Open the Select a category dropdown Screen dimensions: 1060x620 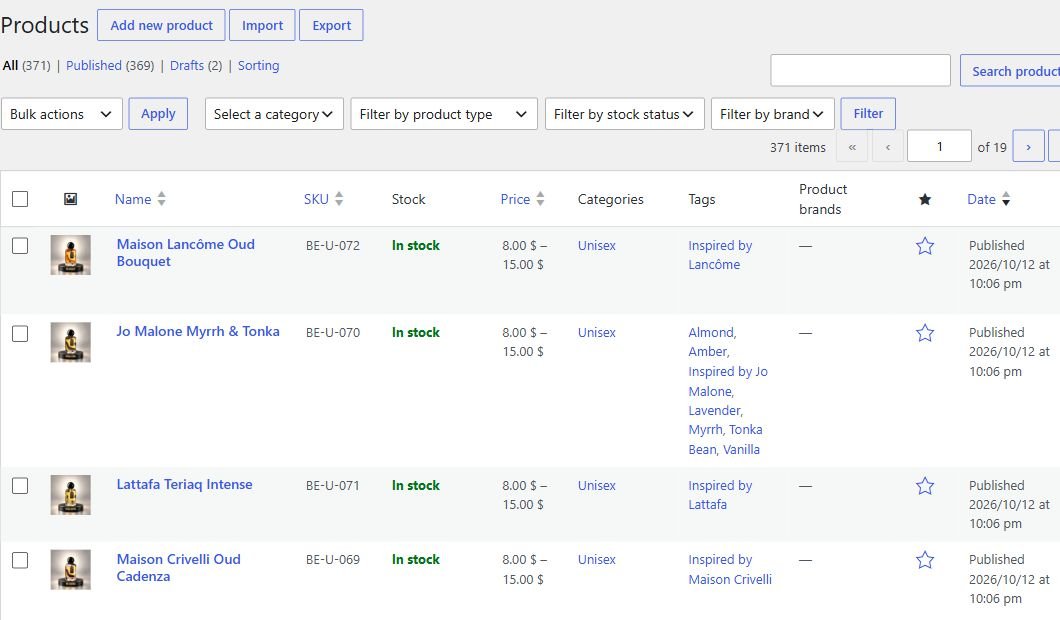click(x=274, y=114)
